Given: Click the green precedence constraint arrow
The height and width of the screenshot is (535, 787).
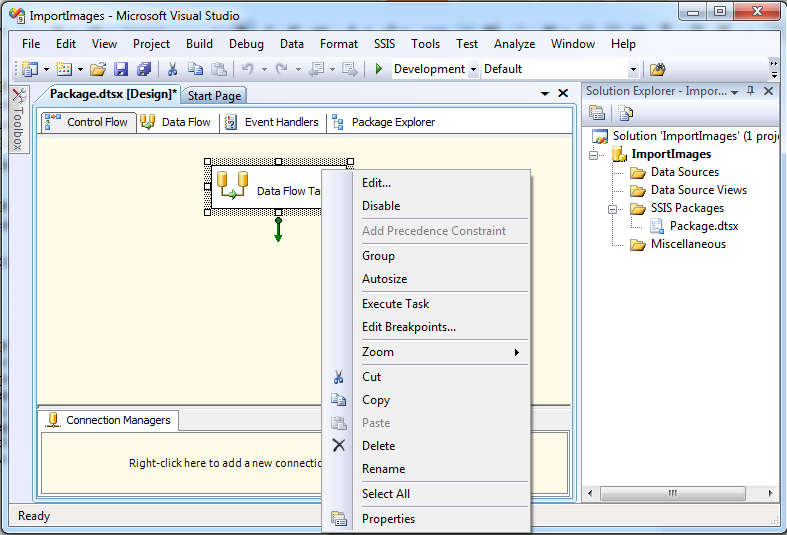Looking at the screenshot, I should click(x=278, y=229).
